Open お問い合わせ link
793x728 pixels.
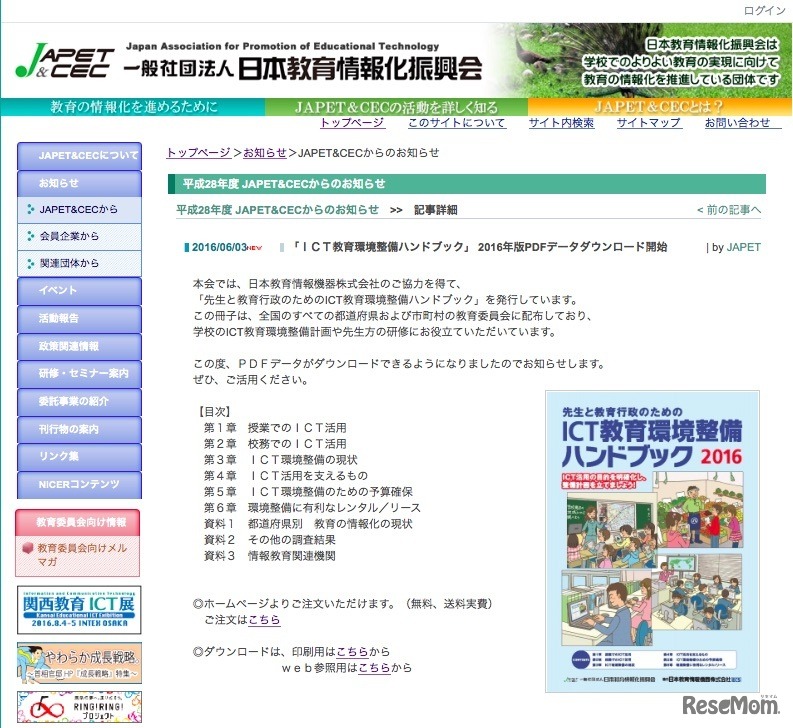point(737,123)
